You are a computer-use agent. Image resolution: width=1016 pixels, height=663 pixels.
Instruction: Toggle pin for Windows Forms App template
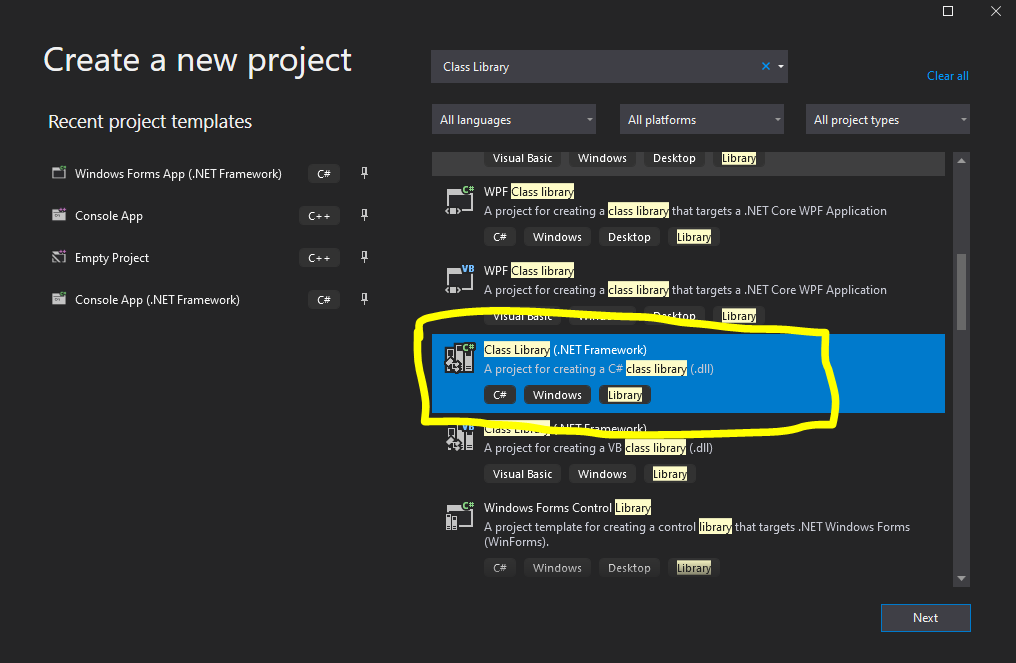364,173
